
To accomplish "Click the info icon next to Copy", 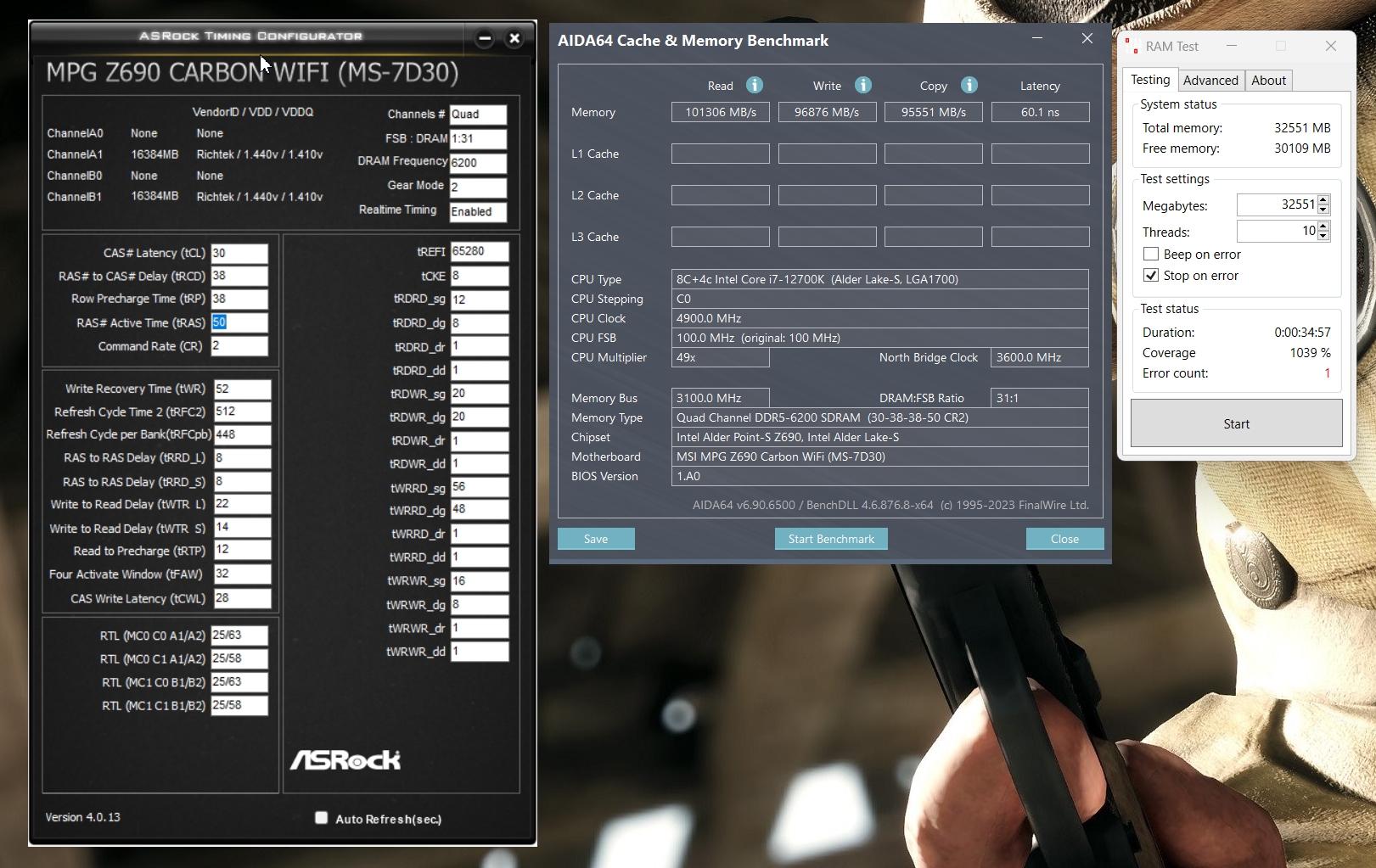I will point(969,85).
